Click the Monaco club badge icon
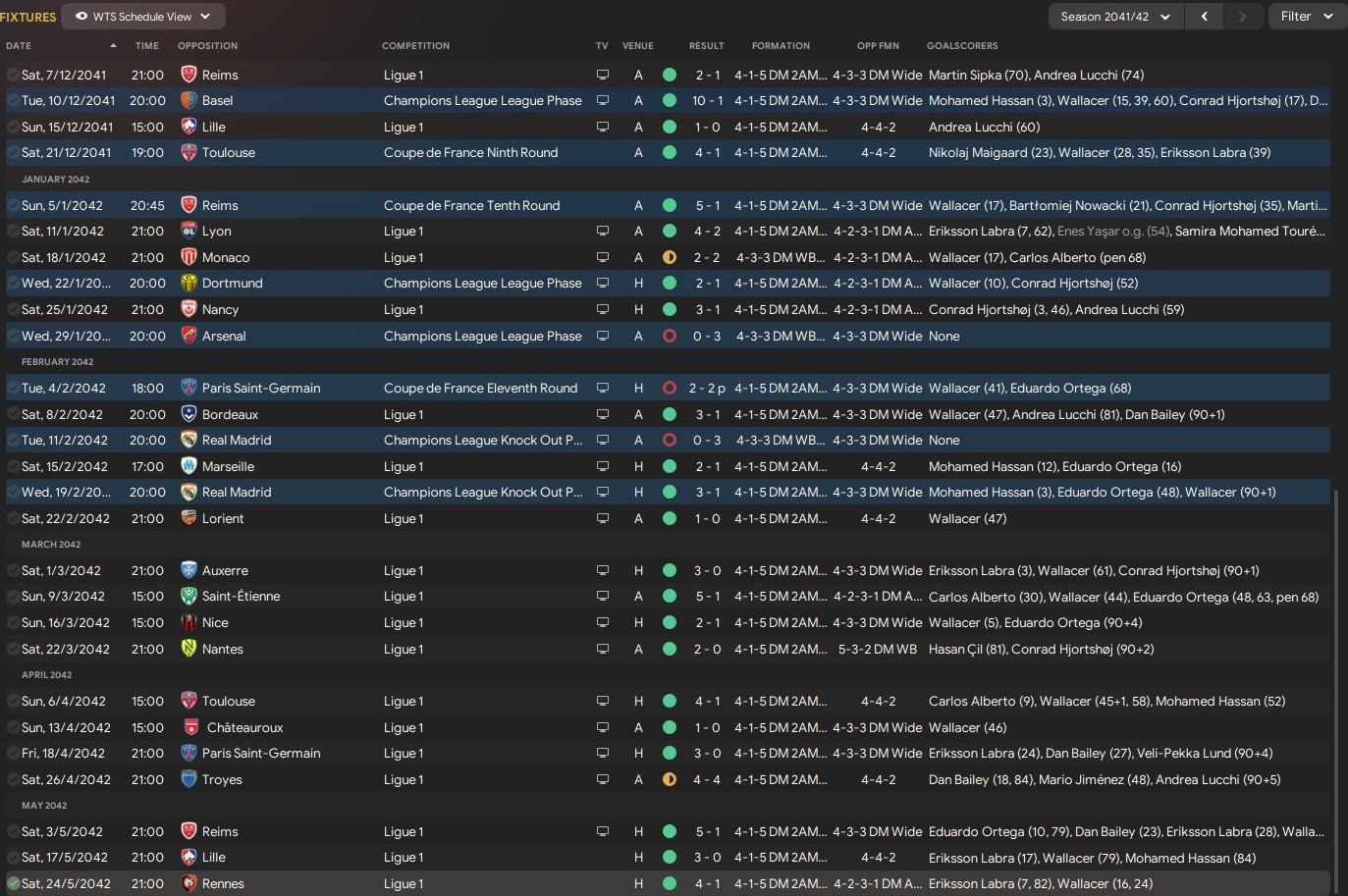This screenshot has width=1348, height=896. click(189, 257)
